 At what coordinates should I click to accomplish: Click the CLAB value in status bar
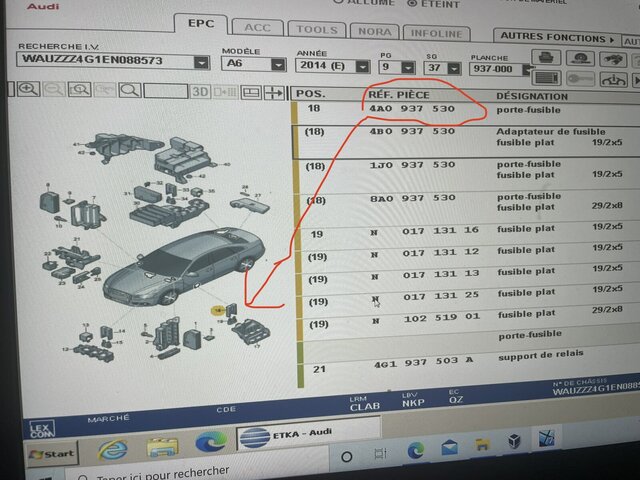coord(365,407)
